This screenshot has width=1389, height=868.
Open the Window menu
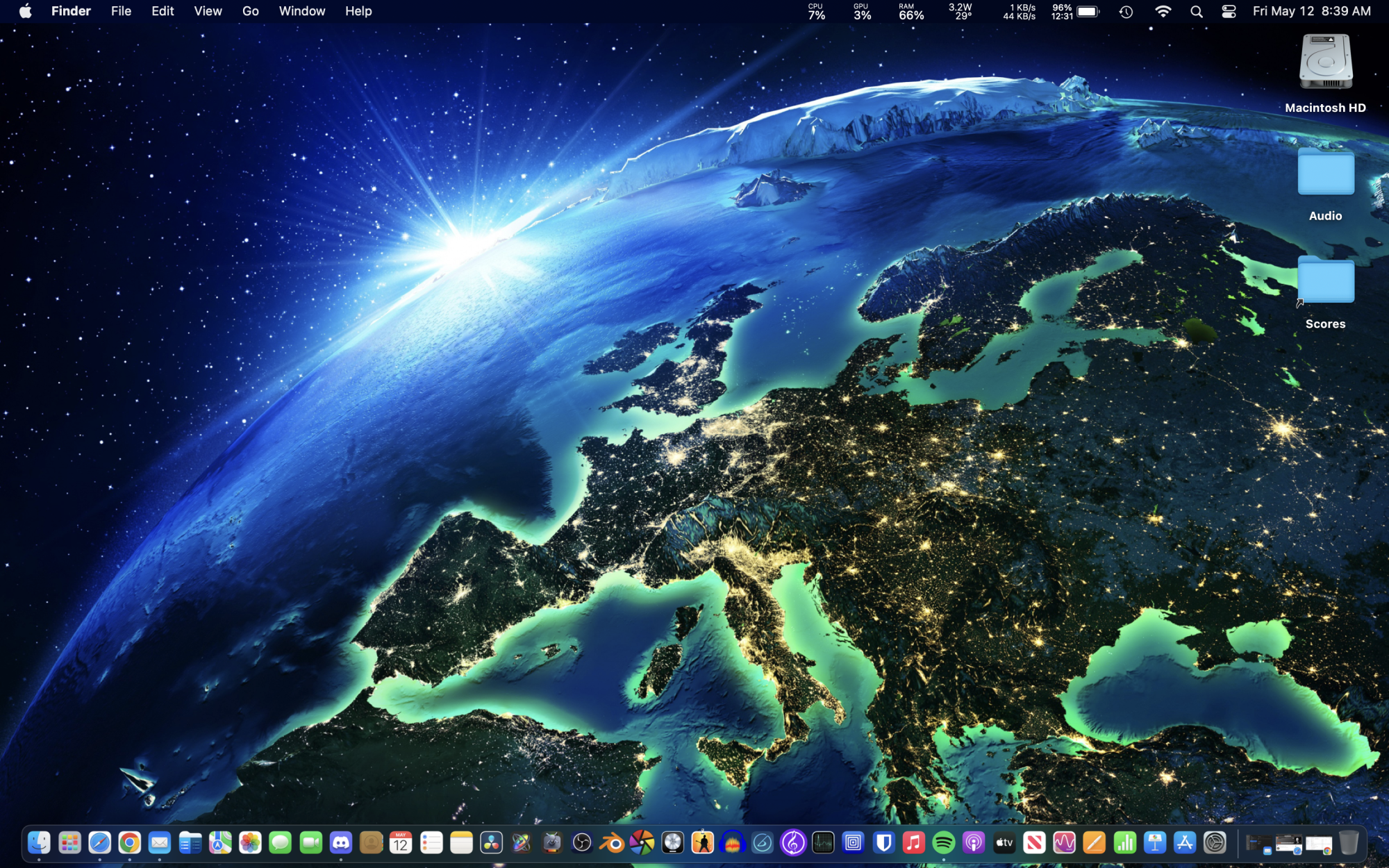click(x=302, y=11)
